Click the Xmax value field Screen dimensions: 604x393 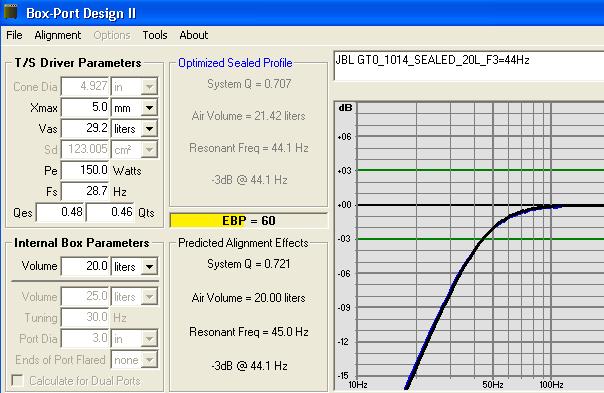tap(85, 107)
